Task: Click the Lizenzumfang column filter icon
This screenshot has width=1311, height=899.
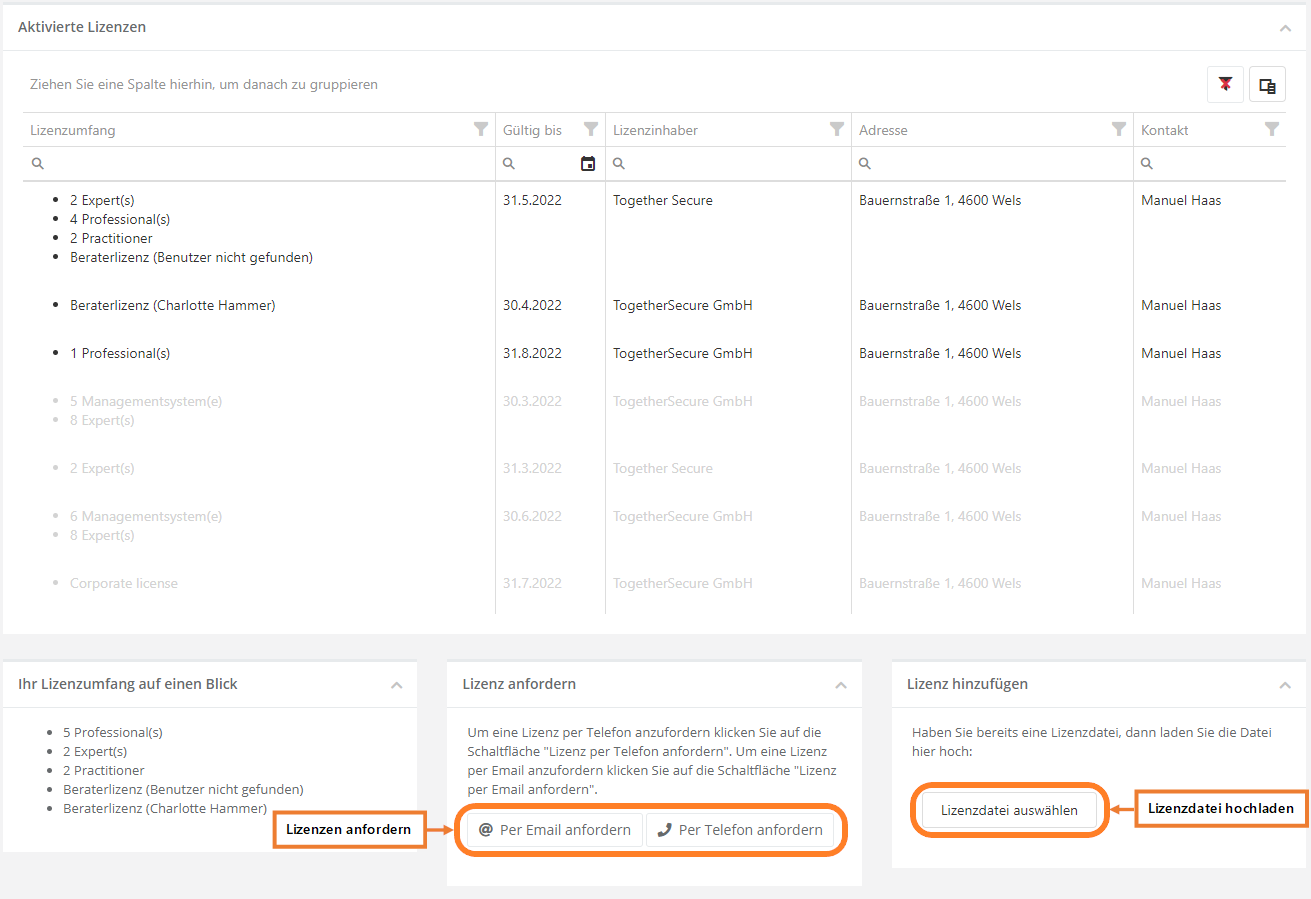Action: [x=481, y=130]
